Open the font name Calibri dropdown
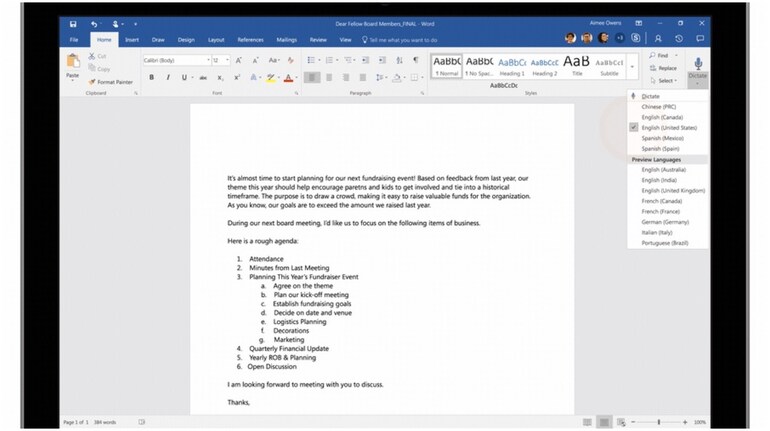 click(206, 60)
